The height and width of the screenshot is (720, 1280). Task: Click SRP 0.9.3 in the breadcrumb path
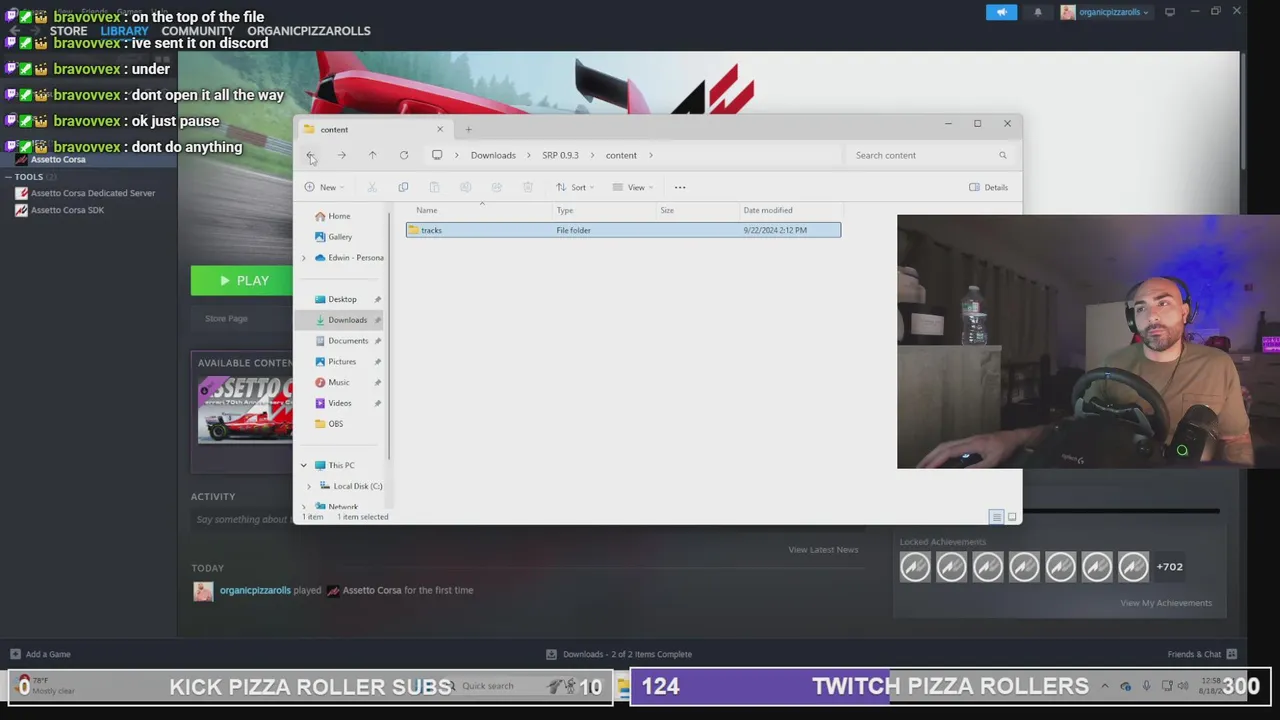coord(560,155)
